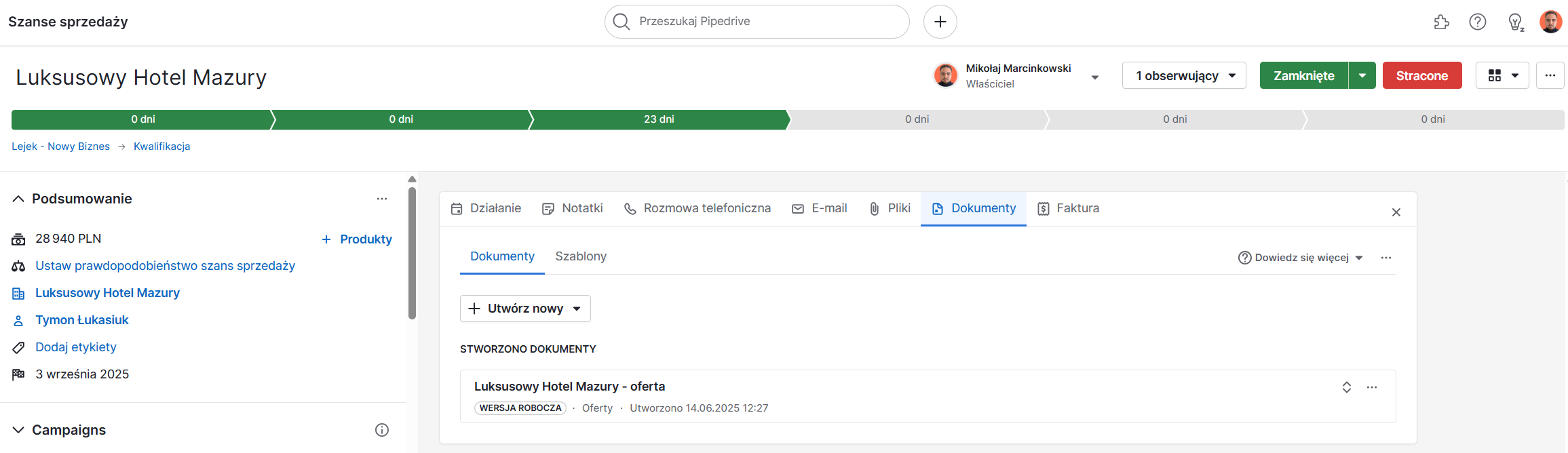Image resolution: width=1568 pixels, height=453 pixels.
Task: Expand the Campaigns section
Action: coord(18,430)
